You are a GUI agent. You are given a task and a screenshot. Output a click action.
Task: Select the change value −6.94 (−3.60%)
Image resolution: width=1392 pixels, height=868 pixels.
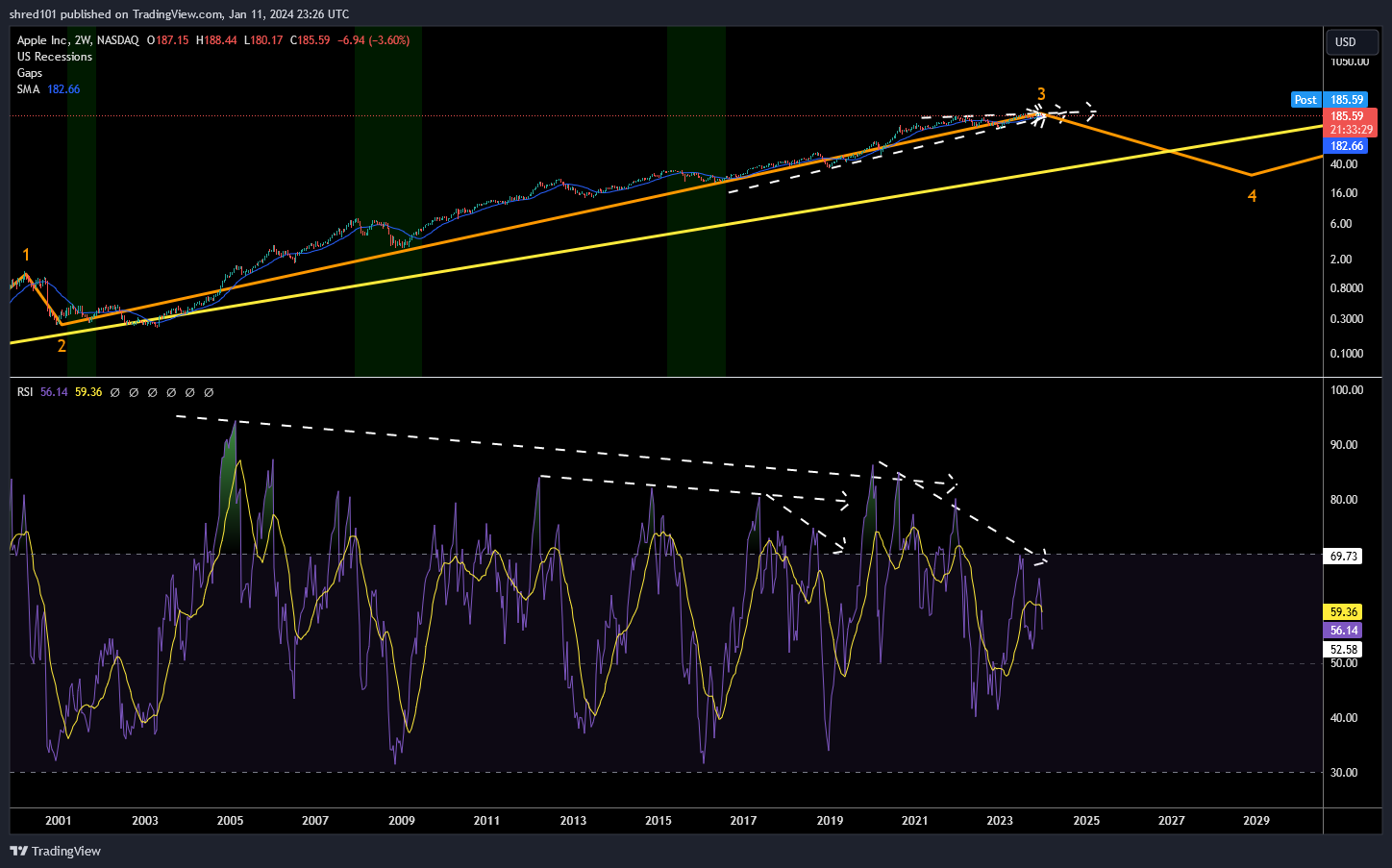click(374, 40)
